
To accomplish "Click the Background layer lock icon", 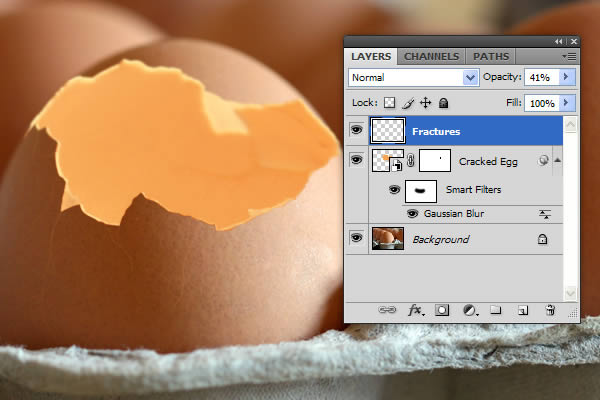I will click(542, 239).
